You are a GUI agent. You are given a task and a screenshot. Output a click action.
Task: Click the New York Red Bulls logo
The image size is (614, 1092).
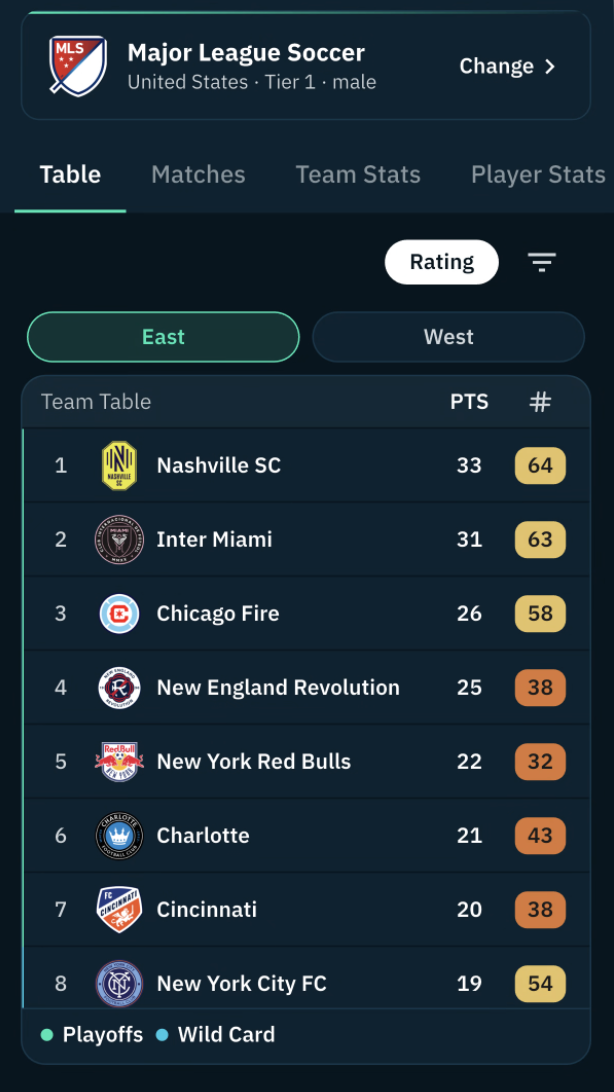coord(119,761)
